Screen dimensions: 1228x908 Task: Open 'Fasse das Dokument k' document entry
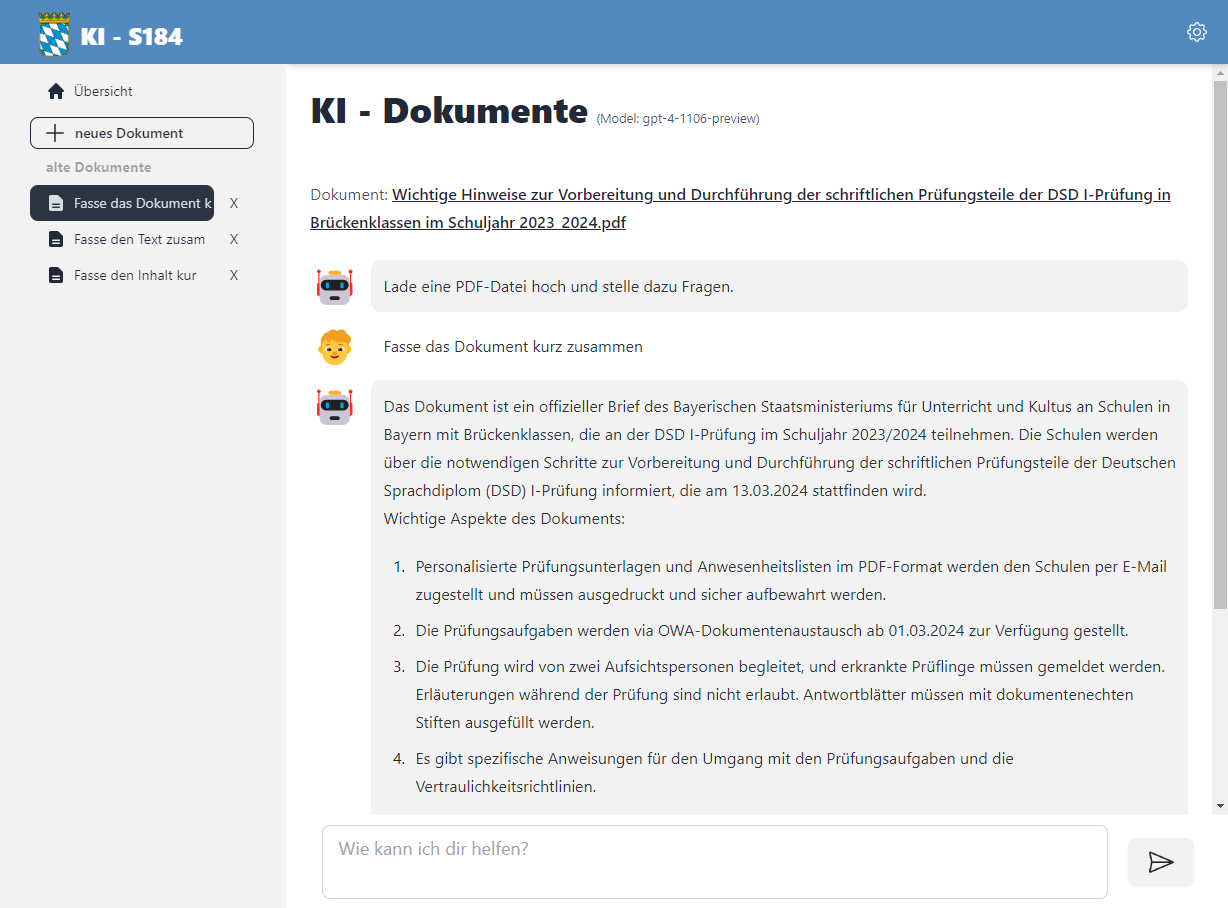coord(122,203)
